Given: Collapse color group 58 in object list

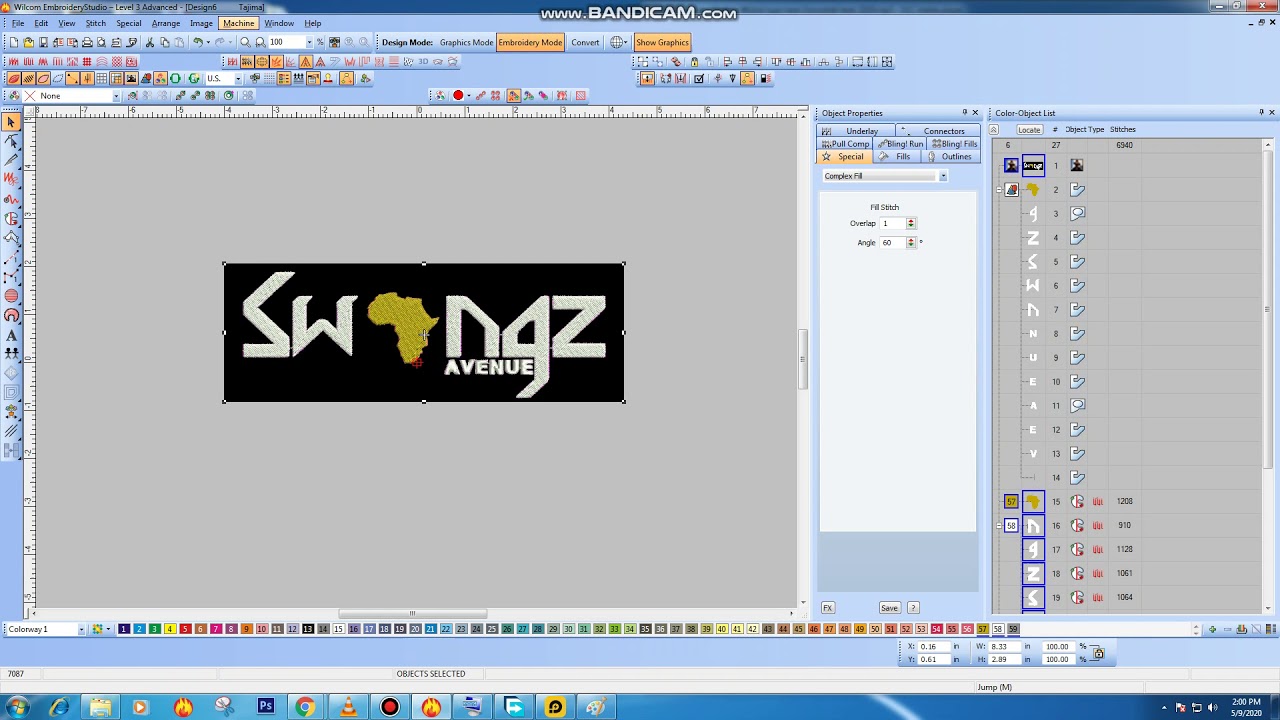Looking at the screenshot, I should [x=999, y=525].
